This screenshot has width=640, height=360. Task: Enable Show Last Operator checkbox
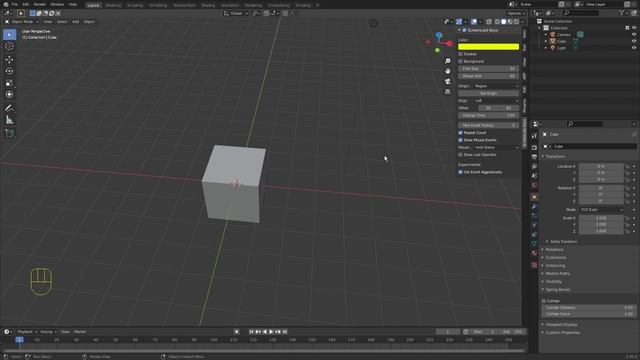coord(460,155)
